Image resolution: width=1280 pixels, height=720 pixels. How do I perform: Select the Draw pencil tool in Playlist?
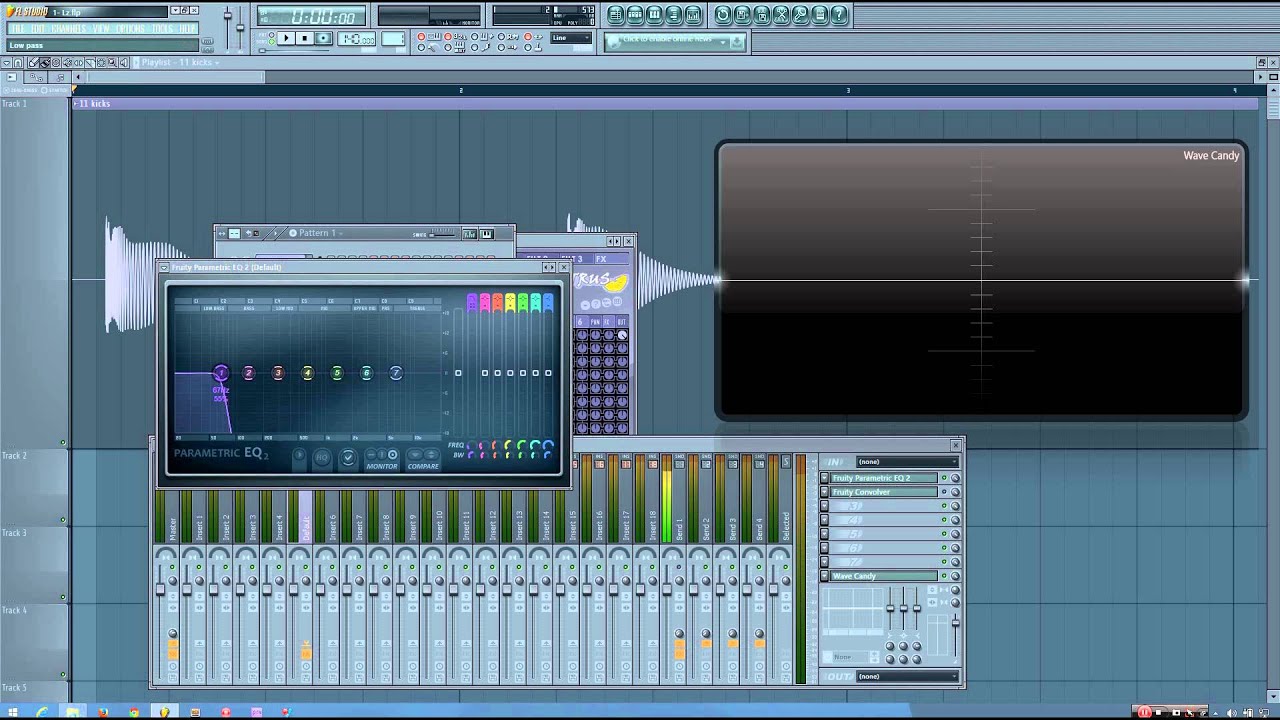33,62
